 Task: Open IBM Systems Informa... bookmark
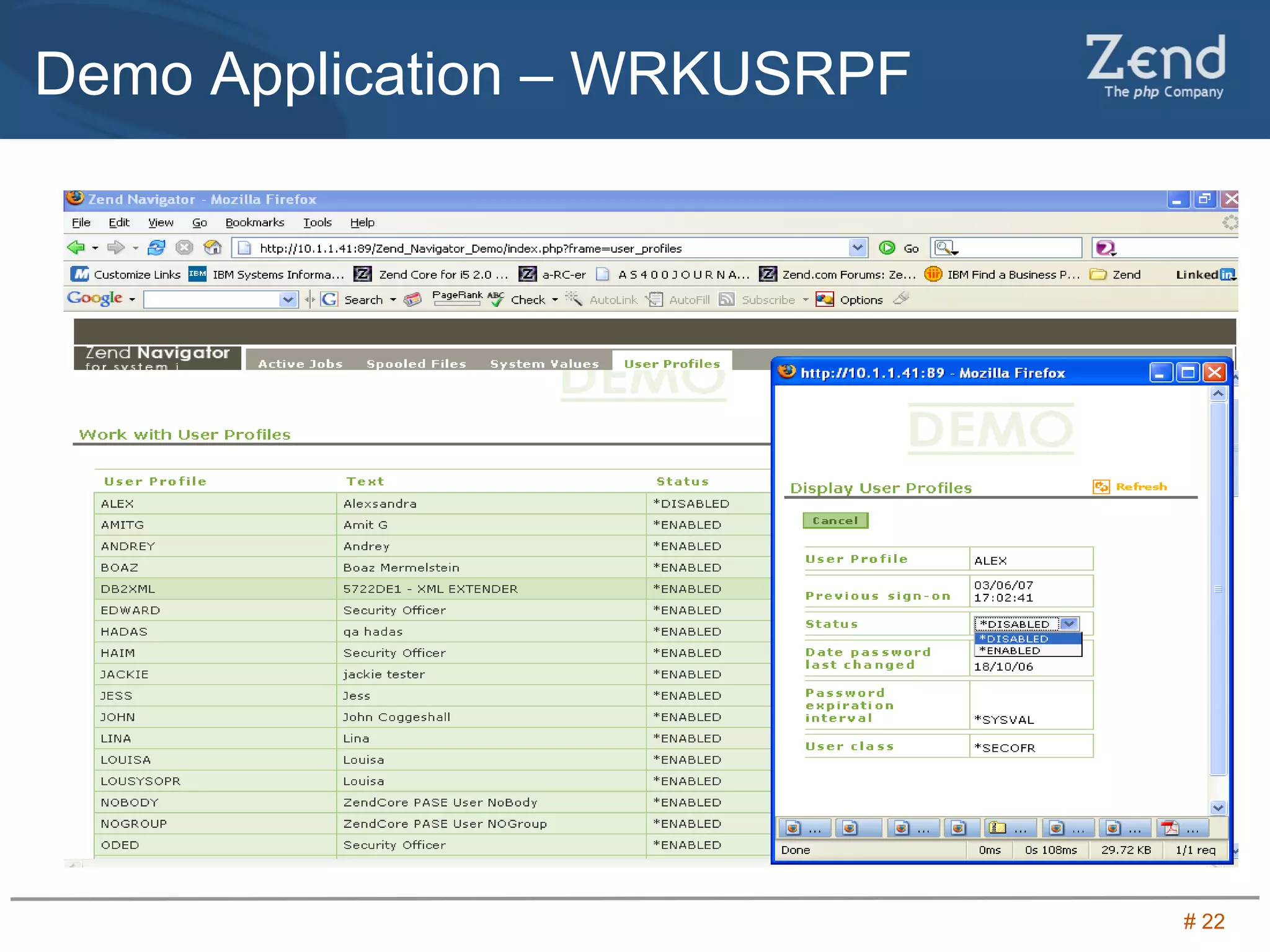tap(266, 274)
